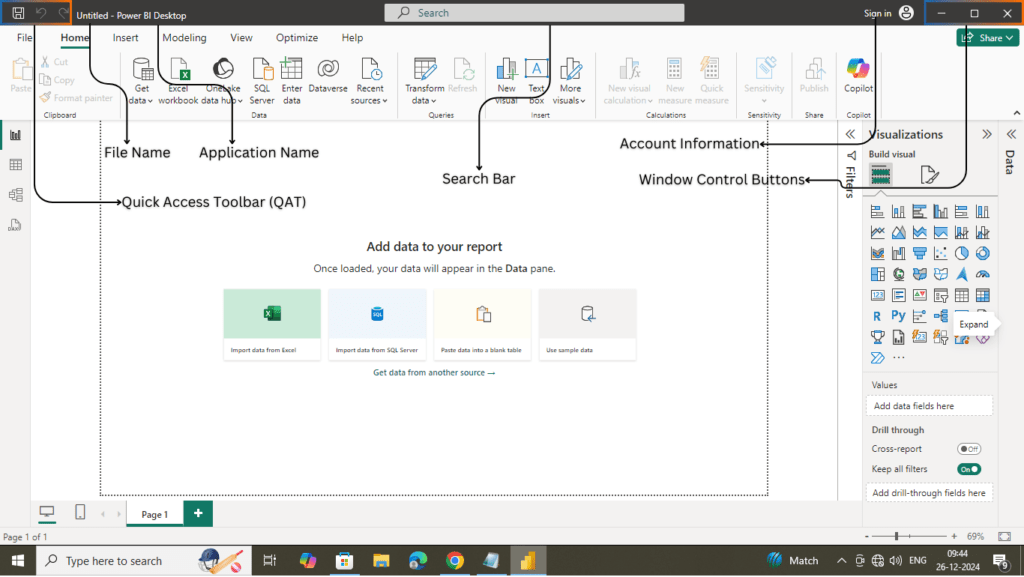The image size is (1024, 577).
Task: Open the File menu
Action: click(24, 38)
